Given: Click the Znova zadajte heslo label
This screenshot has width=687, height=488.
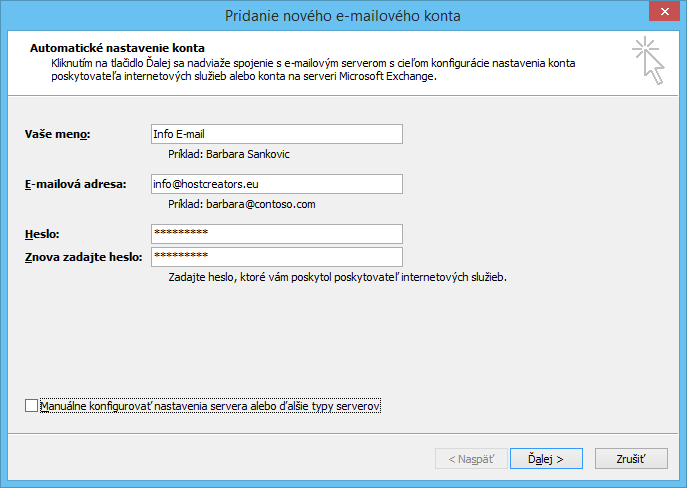Looking at the screenshot, I should coord(83,258).
